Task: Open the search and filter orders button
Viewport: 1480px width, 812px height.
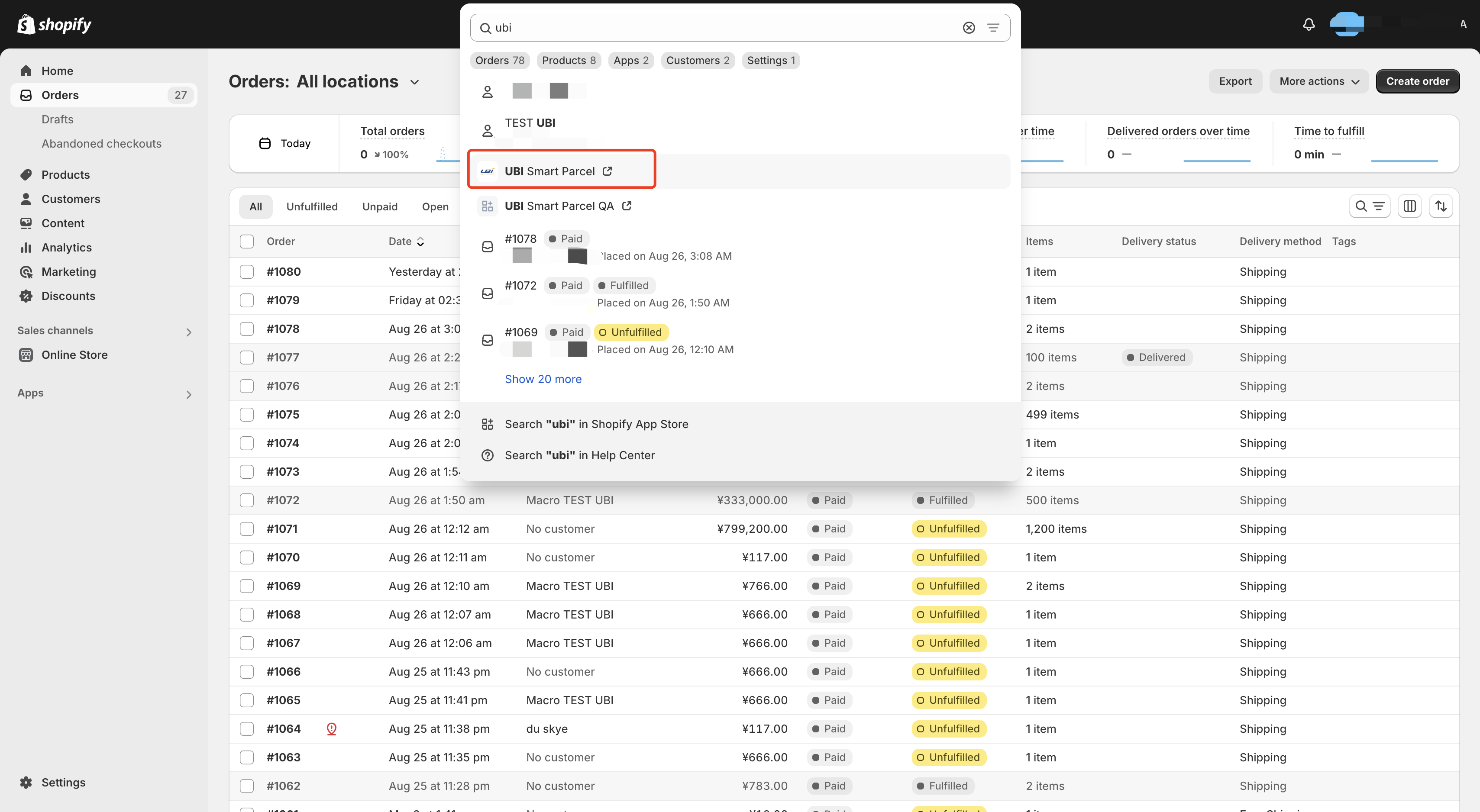Action: coord(1370,206)
